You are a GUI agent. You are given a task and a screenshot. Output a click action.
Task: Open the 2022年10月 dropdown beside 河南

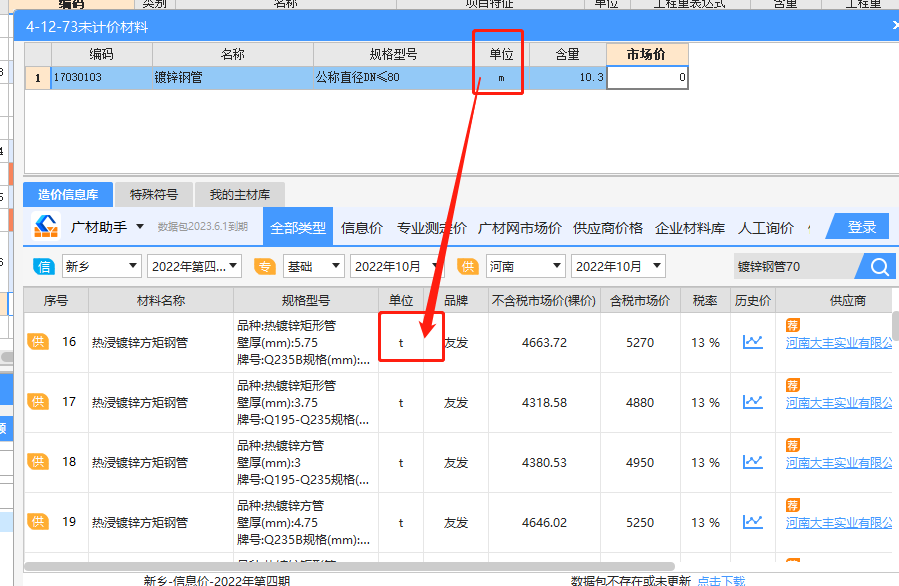pos(618,267)
